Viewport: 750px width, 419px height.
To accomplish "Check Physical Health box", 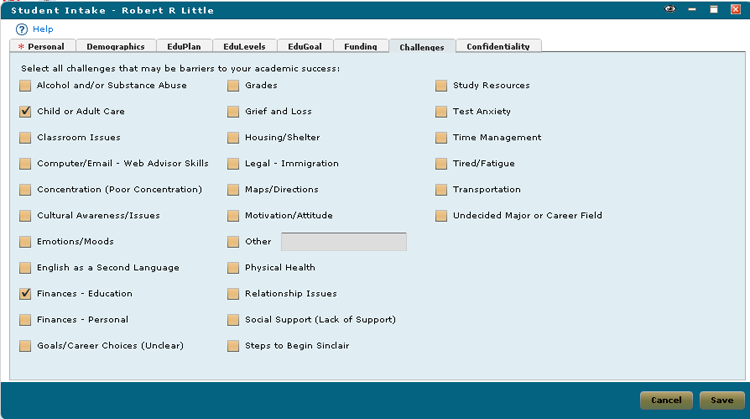I will pyautogui.click(x=233, y=268).
